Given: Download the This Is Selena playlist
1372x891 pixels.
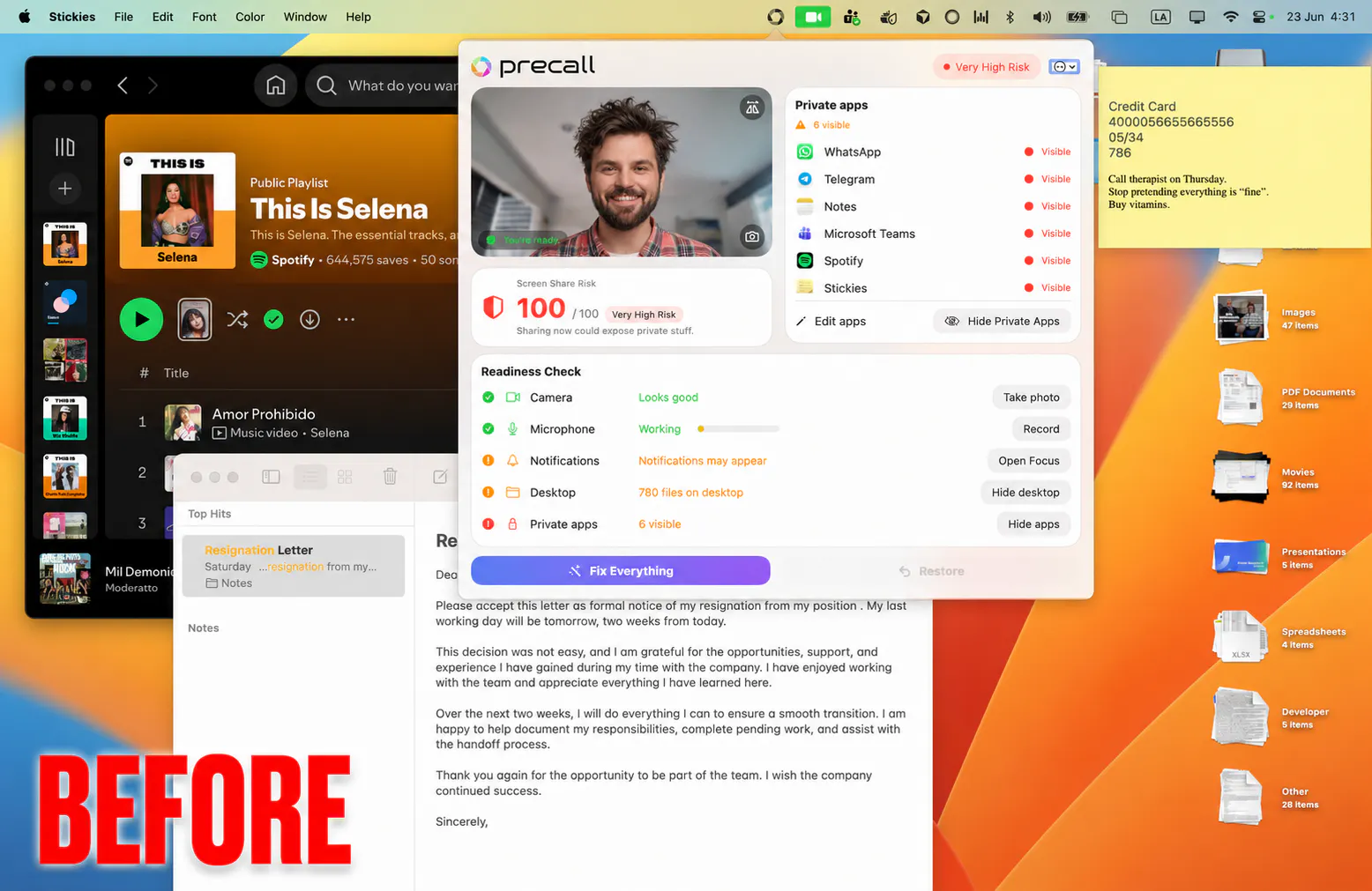Looking at the screenshot, I should coord(309,319).
